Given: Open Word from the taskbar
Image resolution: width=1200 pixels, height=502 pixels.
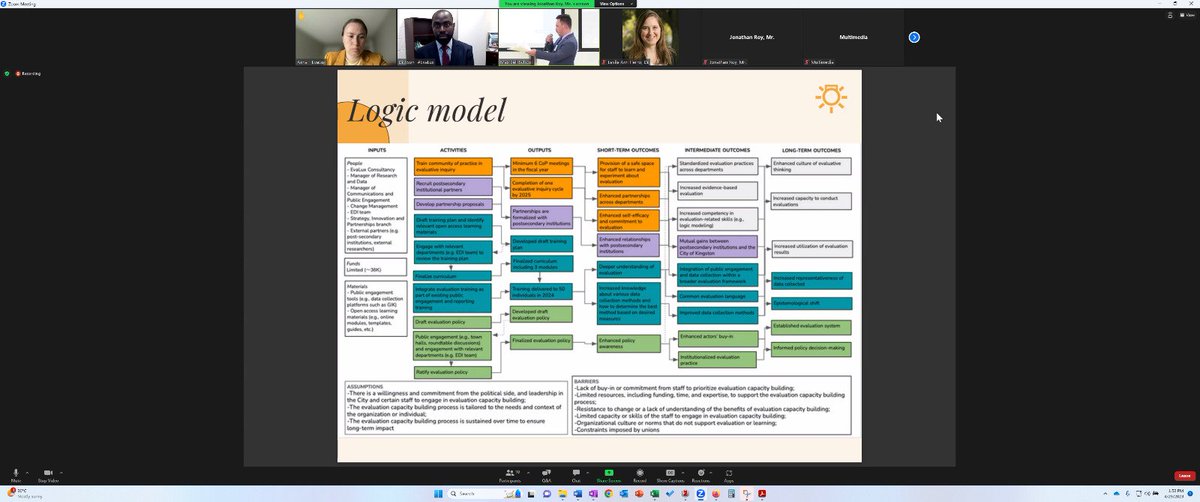Looking at the screenshot, I should click(x=578, y=493).
